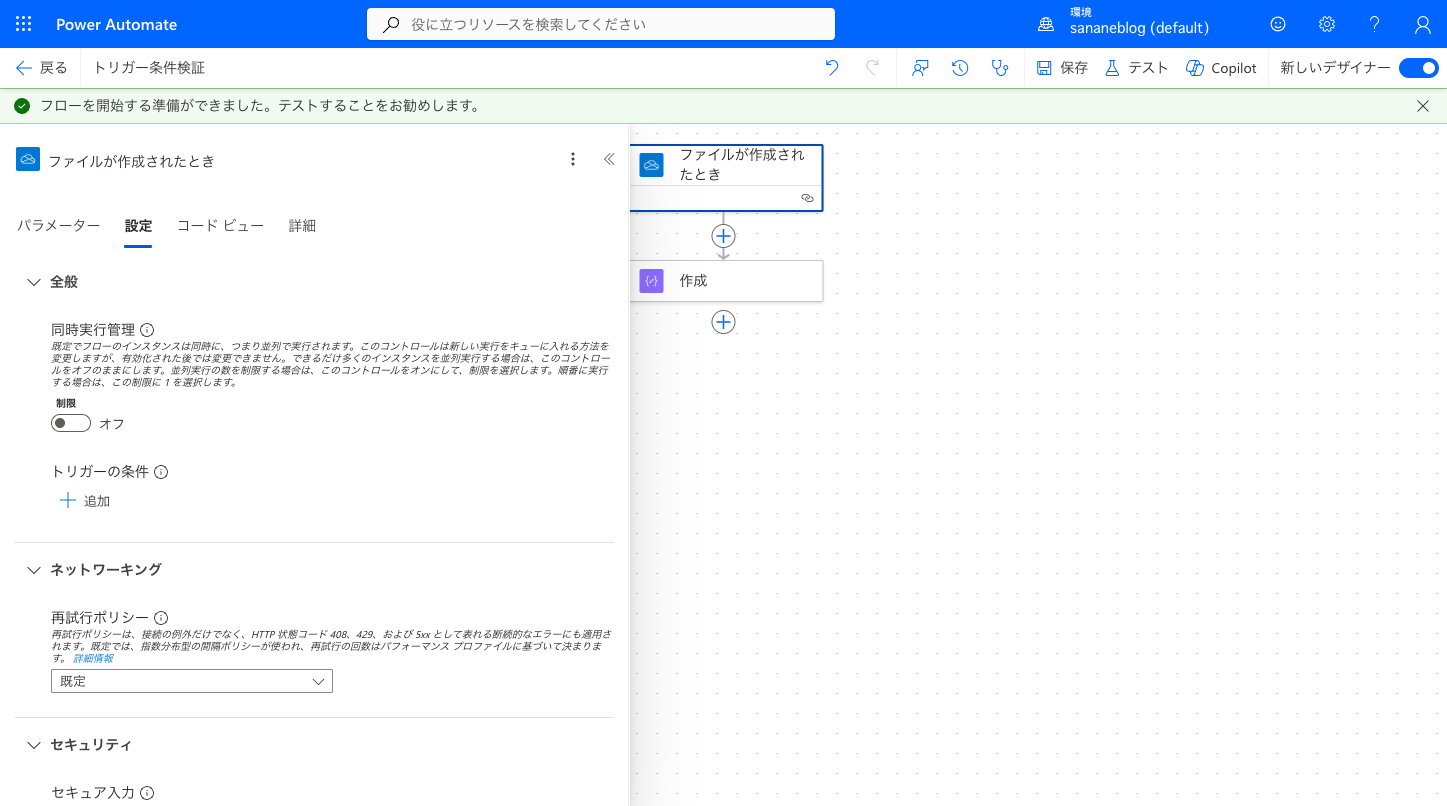Save the flow with 保存
The height and width of the screenshot is (806, 1447).
[x=1062, y=68]
